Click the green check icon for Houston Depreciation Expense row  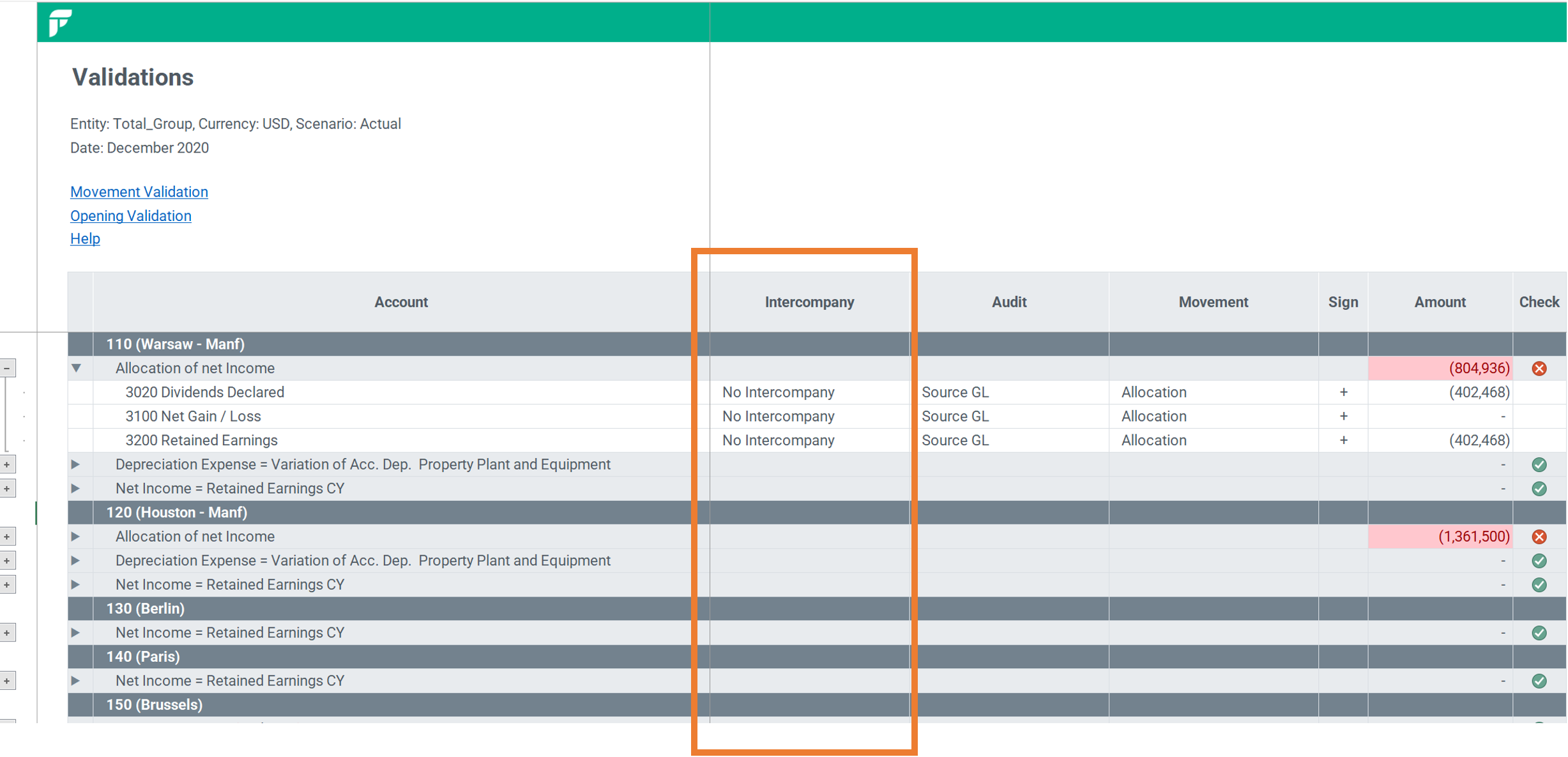(1539, 561)
